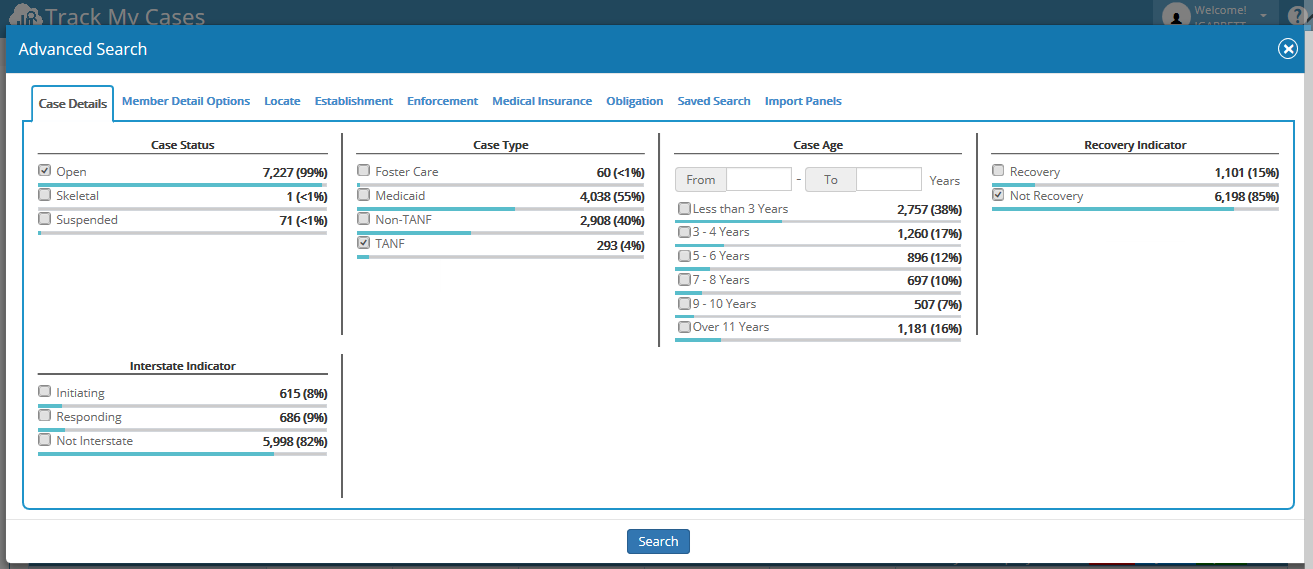The width and height of the screenshot is (1313, 569).
Task: Open the user profile avatar icon
Action: (1176, 15)
